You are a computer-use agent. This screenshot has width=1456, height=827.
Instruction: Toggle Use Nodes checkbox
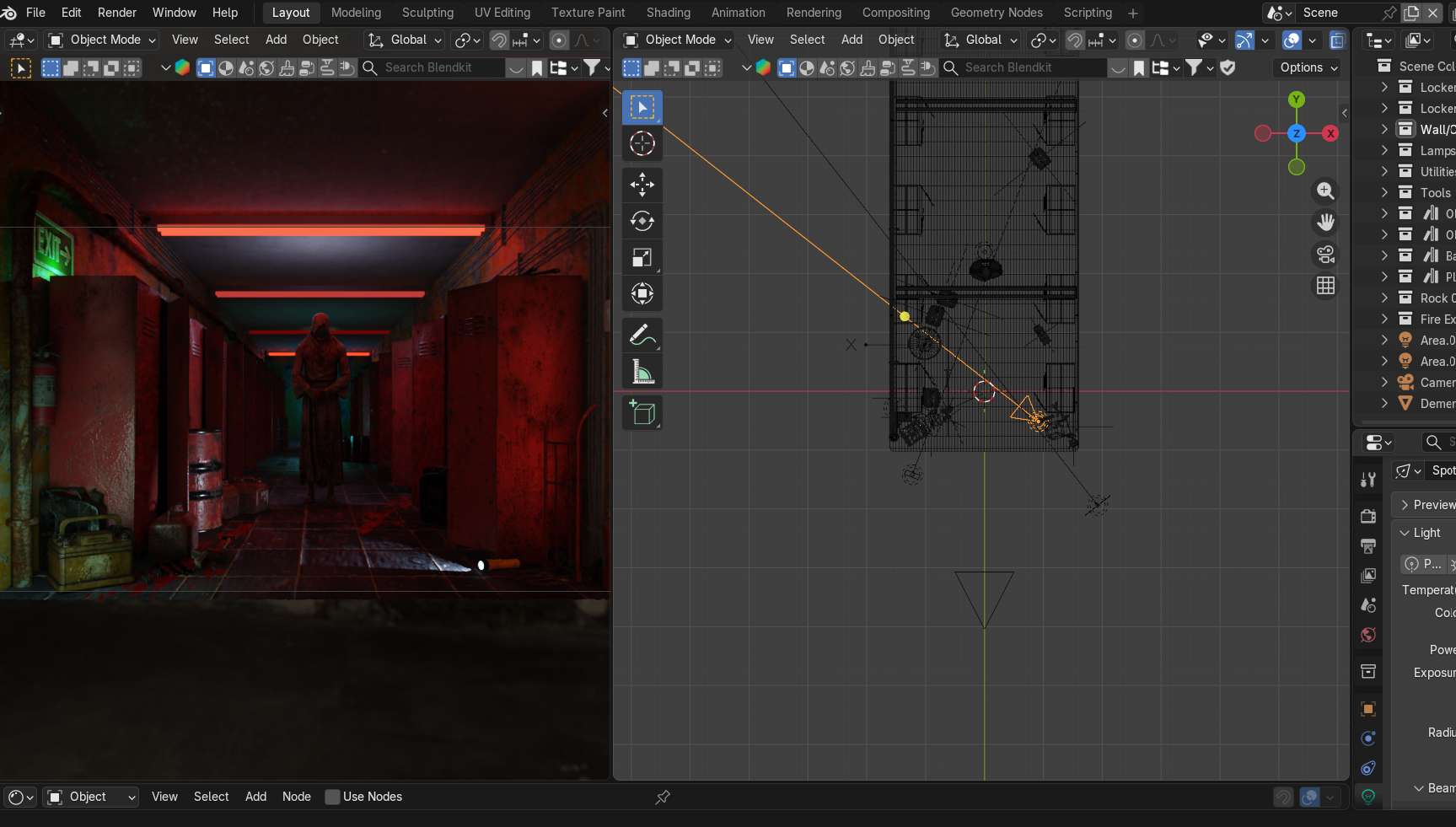coord(333,797)
